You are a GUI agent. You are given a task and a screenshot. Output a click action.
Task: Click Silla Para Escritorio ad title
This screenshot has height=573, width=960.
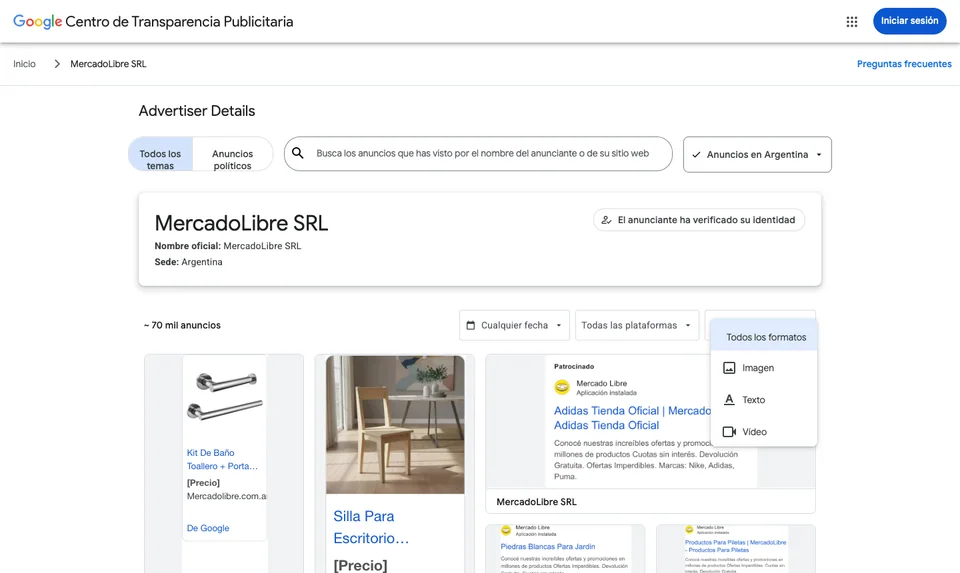coord(371,527)
